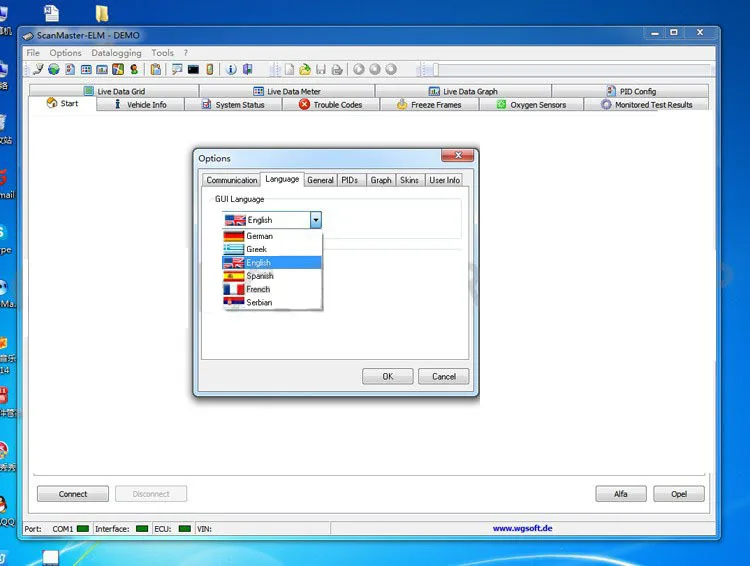Open the File menu

click(x=33, y=53)
